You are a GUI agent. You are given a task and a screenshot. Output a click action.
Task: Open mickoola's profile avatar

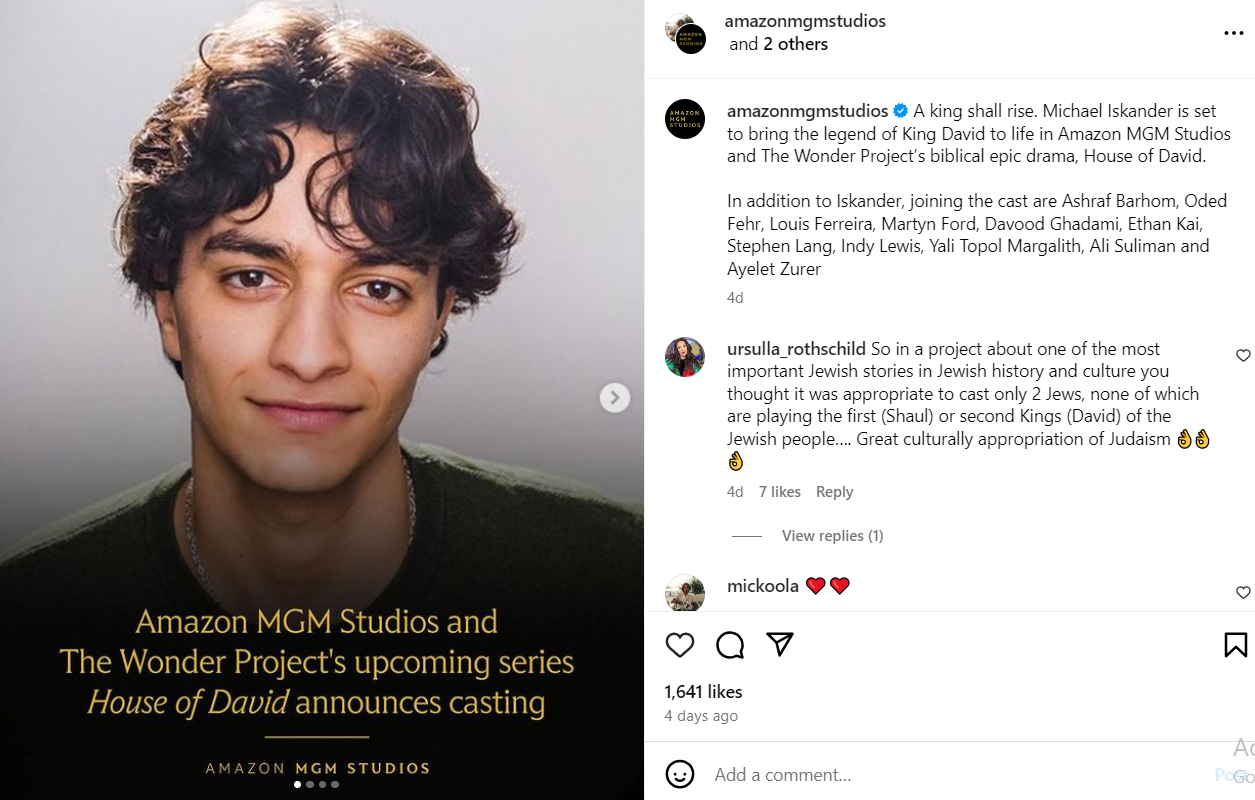coord(685,592)
